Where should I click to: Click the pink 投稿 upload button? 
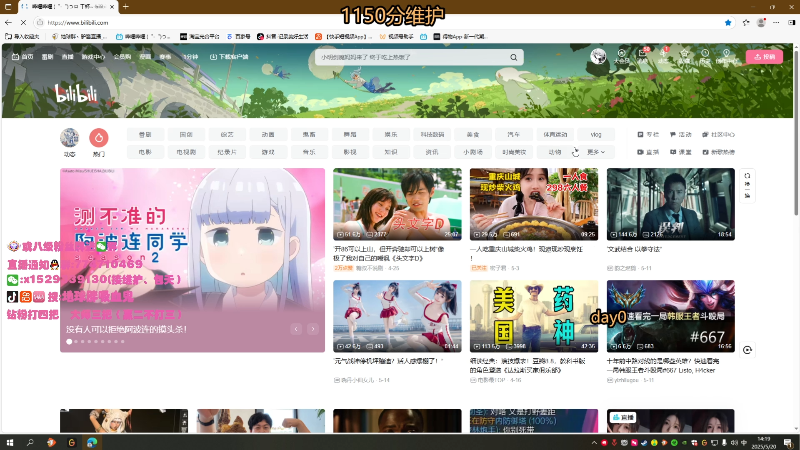click(x=764, y=57)
